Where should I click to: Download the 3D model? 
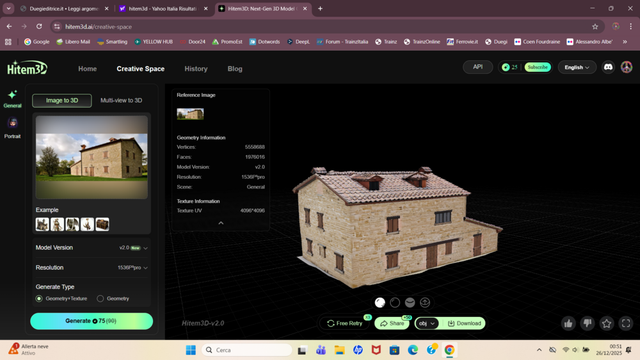tap(464, 323)
